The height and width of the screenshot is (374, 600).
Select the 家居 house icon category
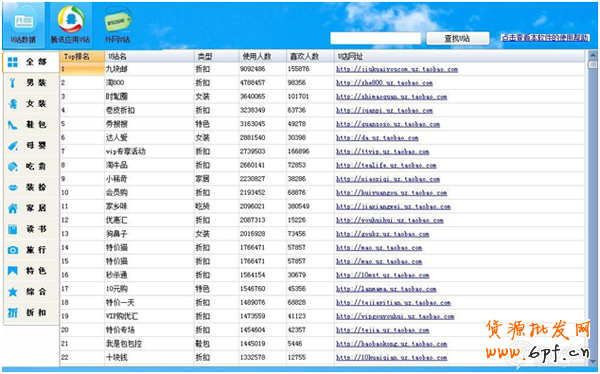[13, 208]
